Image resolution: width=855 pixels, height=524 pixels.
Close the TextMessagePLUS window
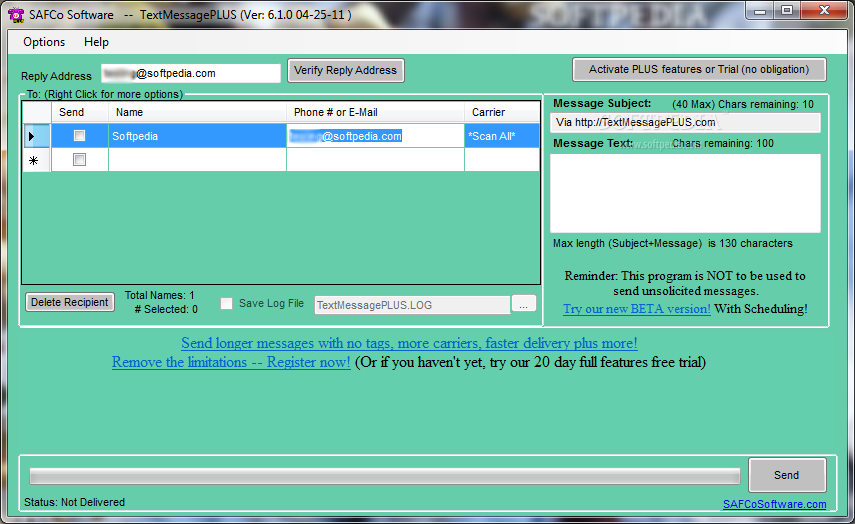tap(824, 10)
